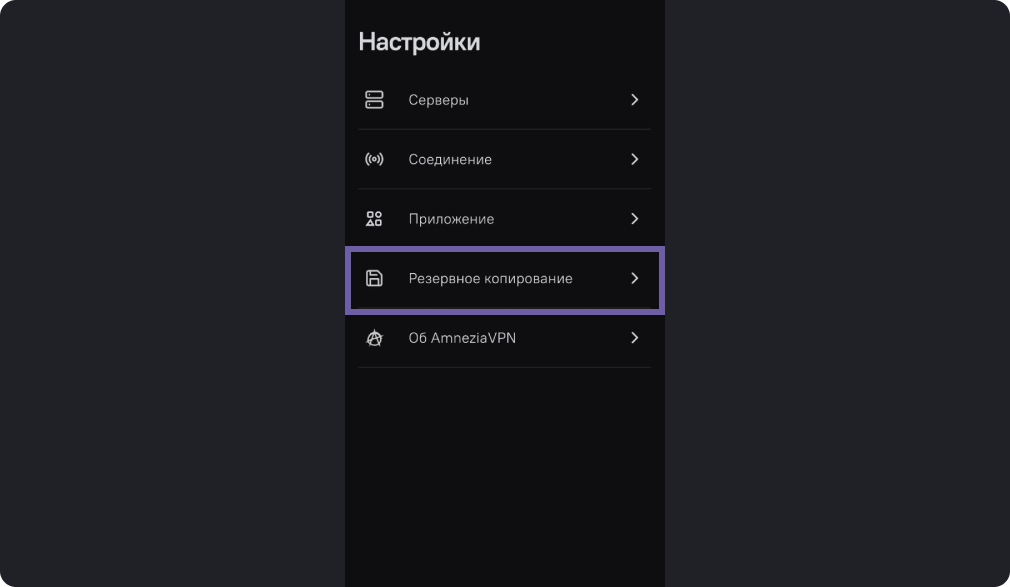
Task: Select the Приложение menu label
Action: (x=451, y=219)
